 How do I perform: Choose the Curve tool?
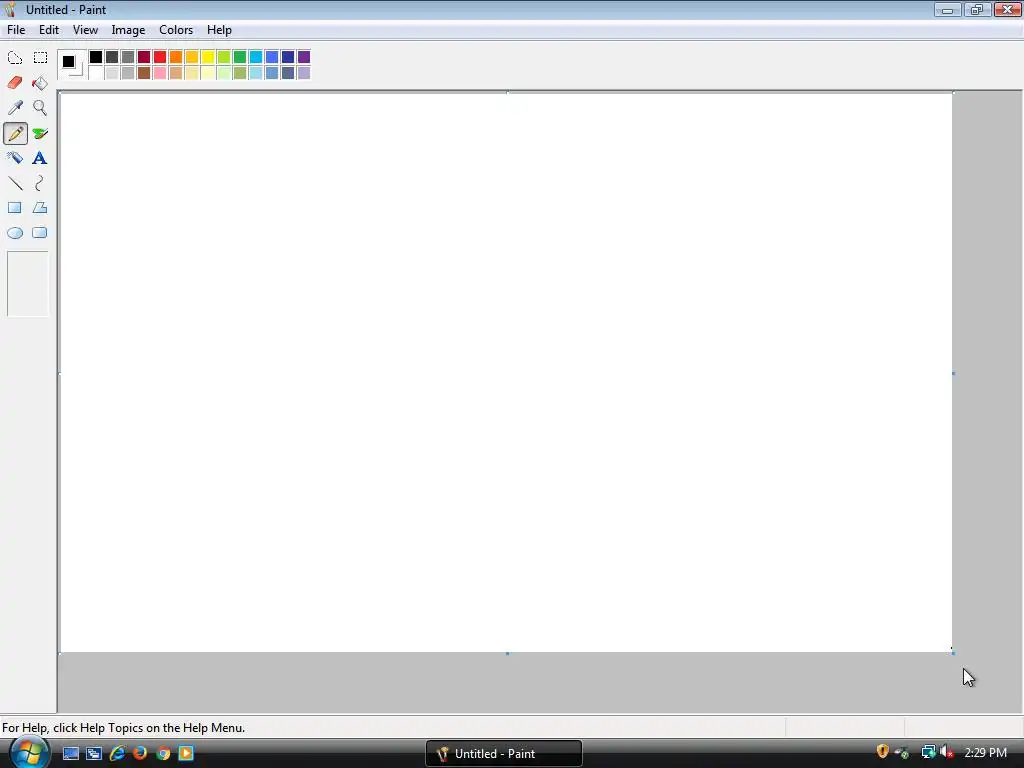(40, 183)
